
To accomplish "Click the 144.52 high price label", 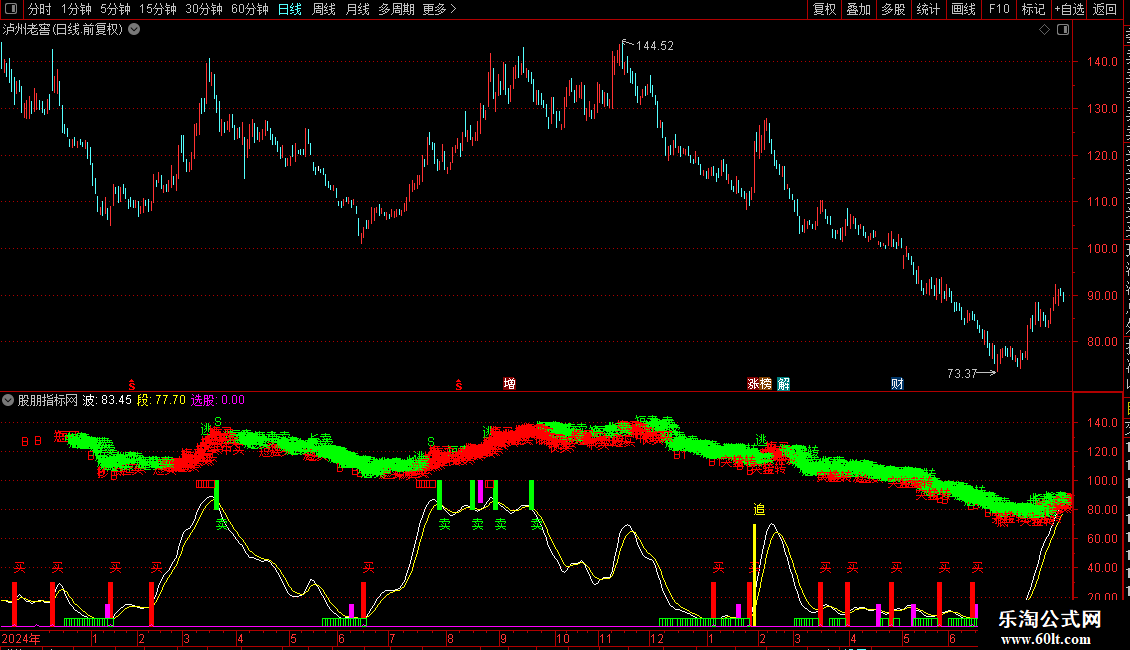I will [654, 45].
